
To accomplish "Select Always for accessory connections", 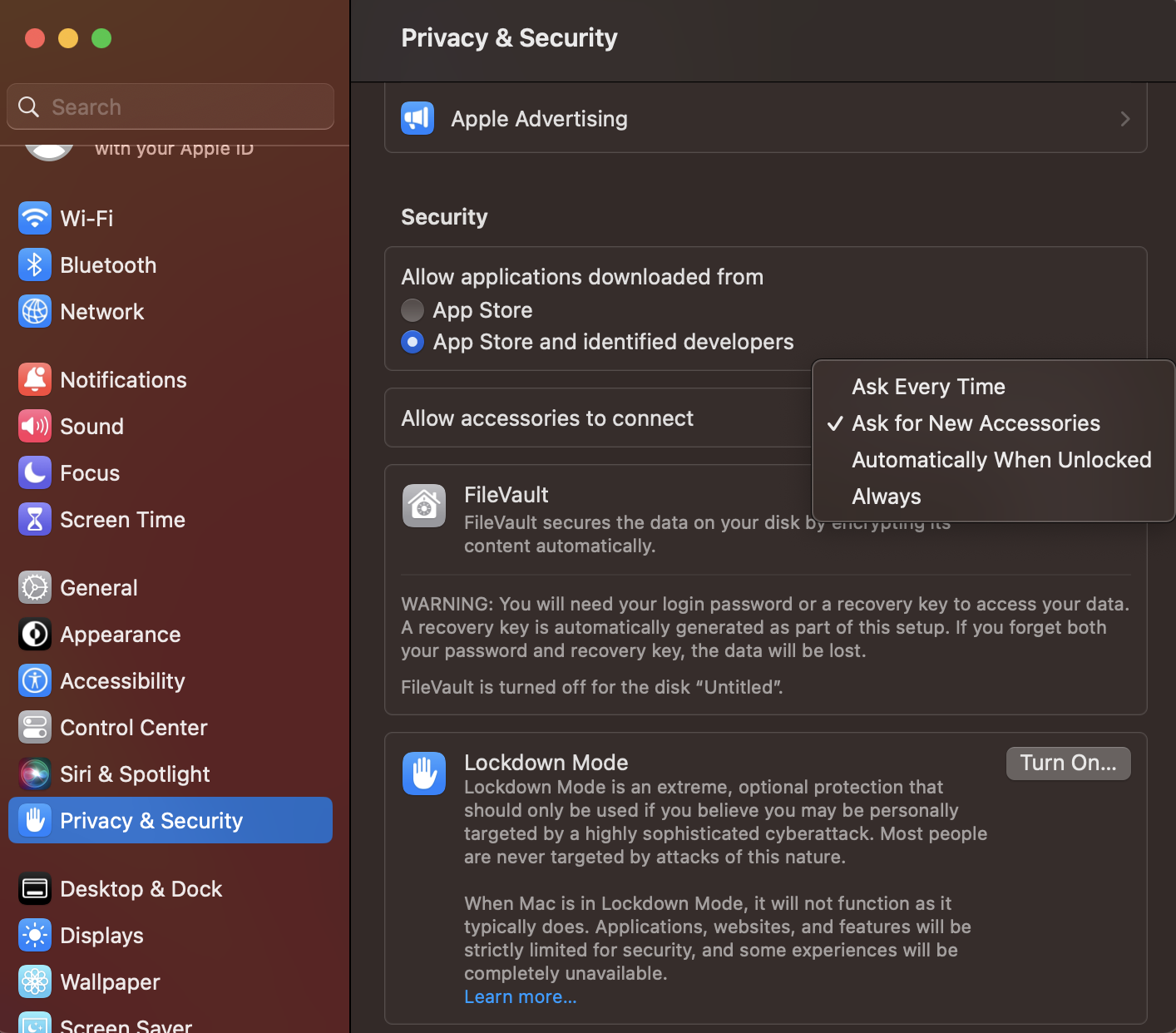I will coord(886,496).
